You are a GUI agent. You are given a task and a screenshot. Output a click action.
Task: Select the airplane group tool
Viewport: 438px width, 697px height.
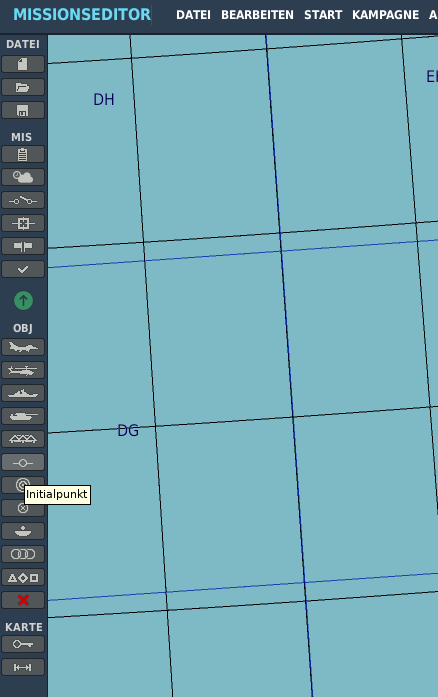pyautogui.click(x=23, y=347)
